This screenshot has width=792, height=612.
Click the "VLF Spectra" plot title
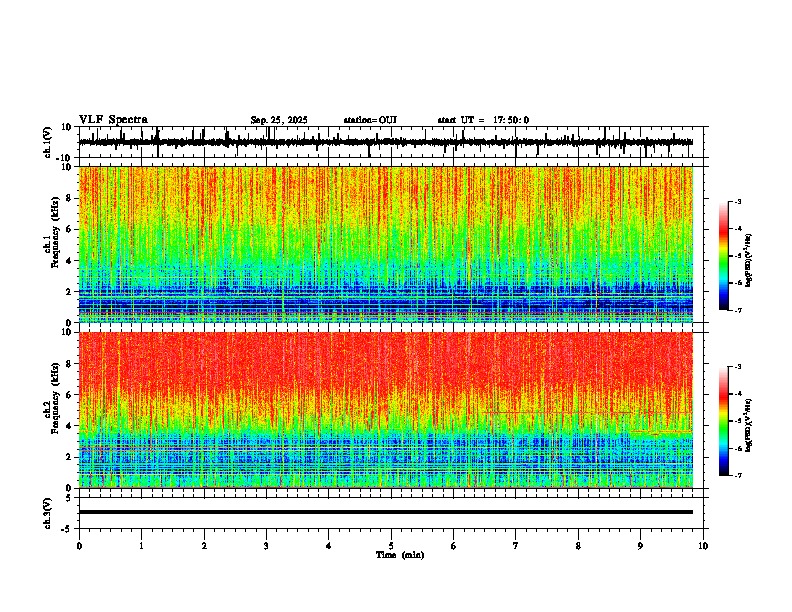click(x=113, y=120)
